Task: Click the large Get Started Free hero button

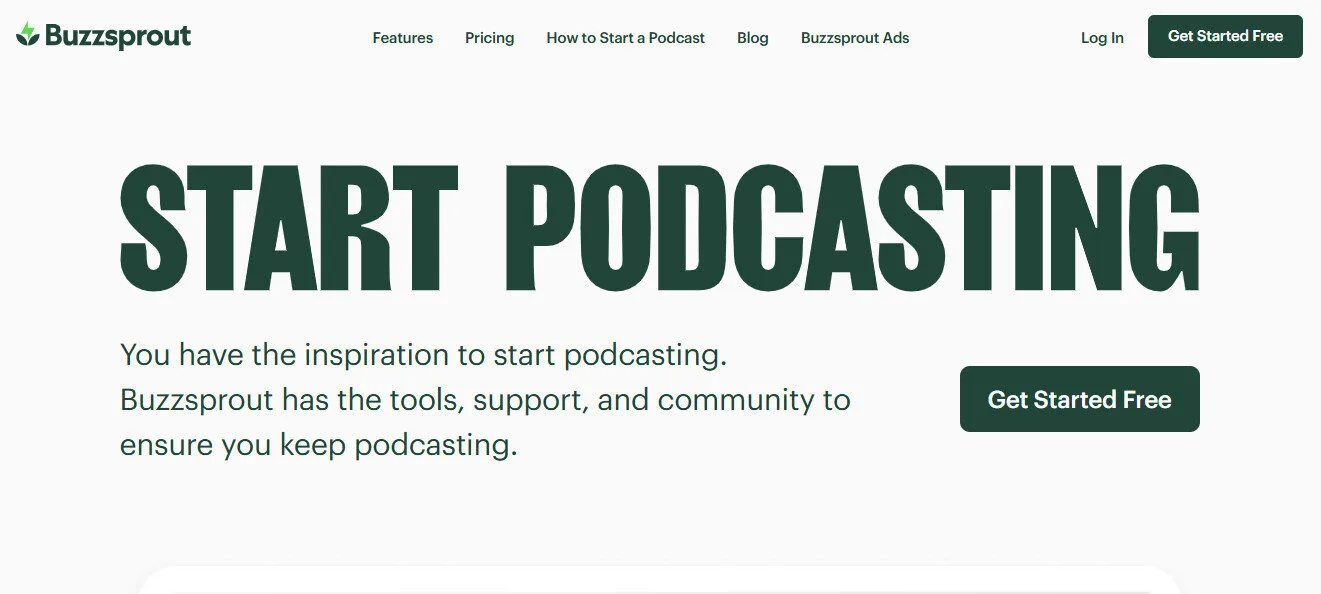Action: point(1079,399)
